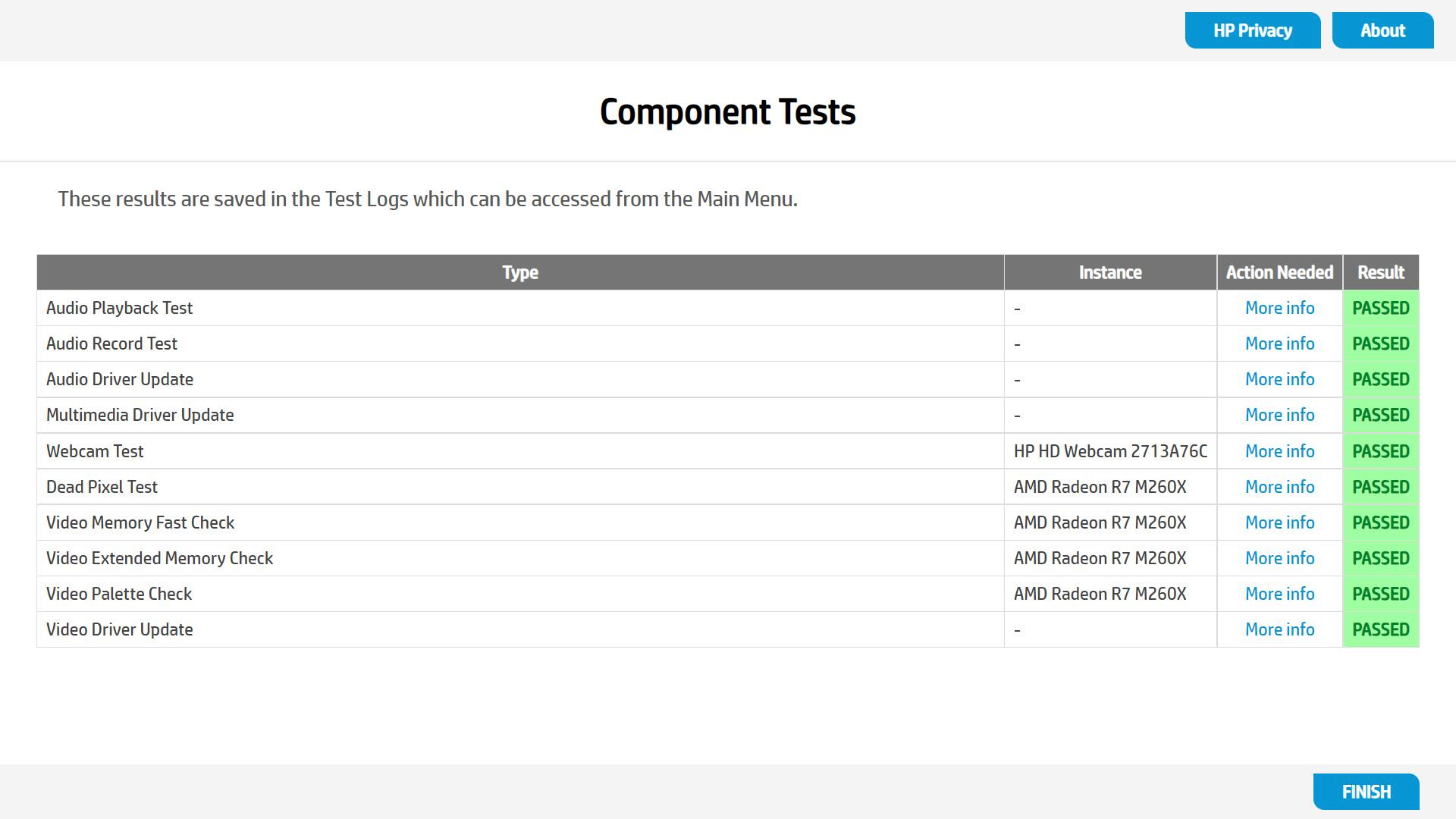Image resolution: width=1456 pixels, height=819 pixels.
Task: Click the About button
Action: pos(1382,30)
